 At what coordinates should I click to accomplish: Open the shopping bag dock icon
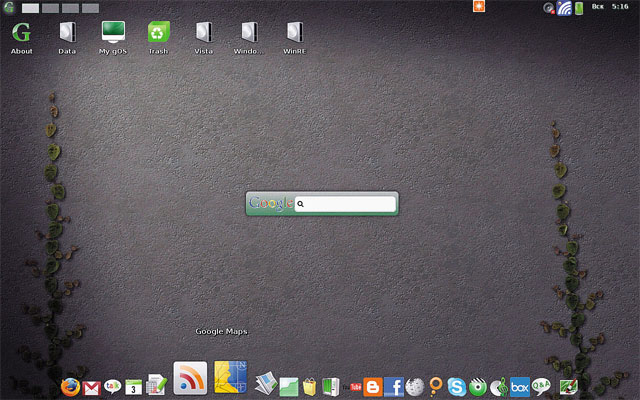tap(310, 387)
